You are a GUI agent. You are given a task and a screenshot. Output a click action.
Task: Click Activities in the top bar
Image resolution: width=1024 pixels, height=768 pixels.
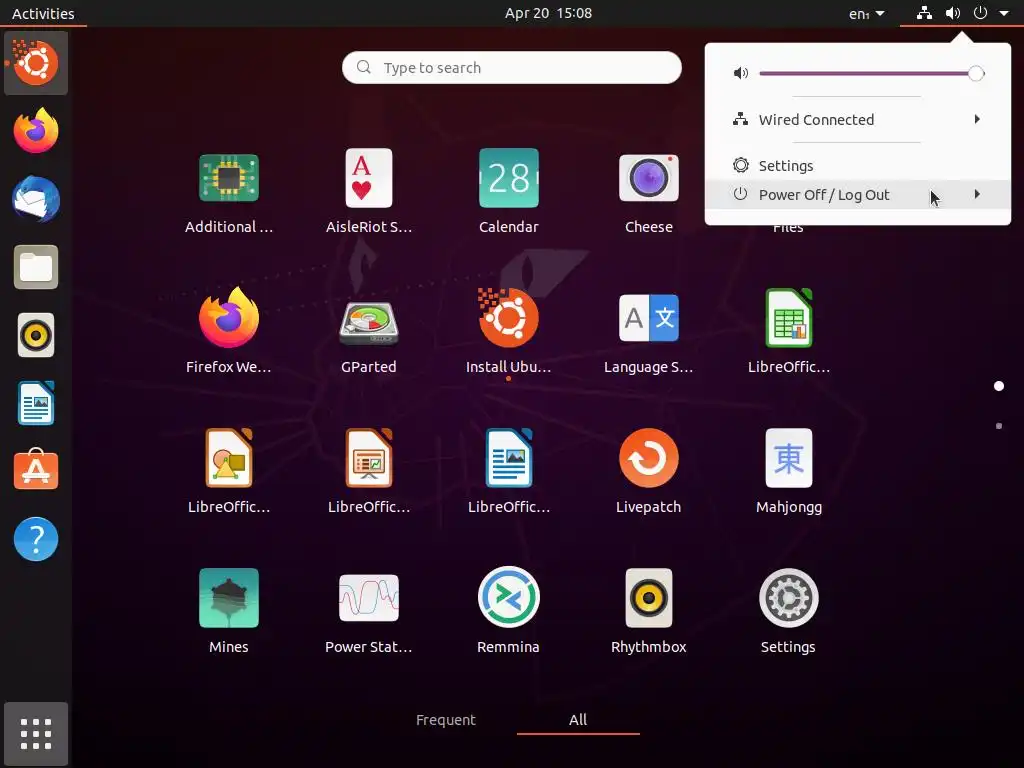(43, 13)
